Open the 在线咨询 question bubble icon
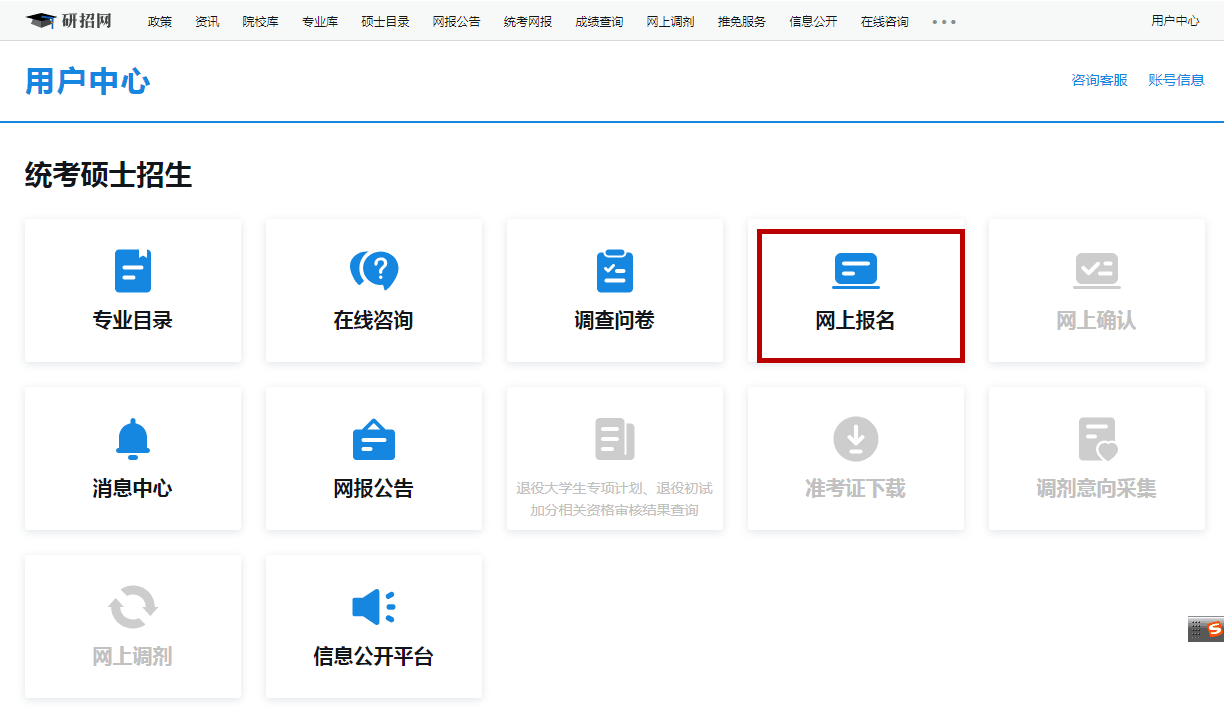This screenshot has width=1224, height=725. pyautogui.click(x=374, y=270)
